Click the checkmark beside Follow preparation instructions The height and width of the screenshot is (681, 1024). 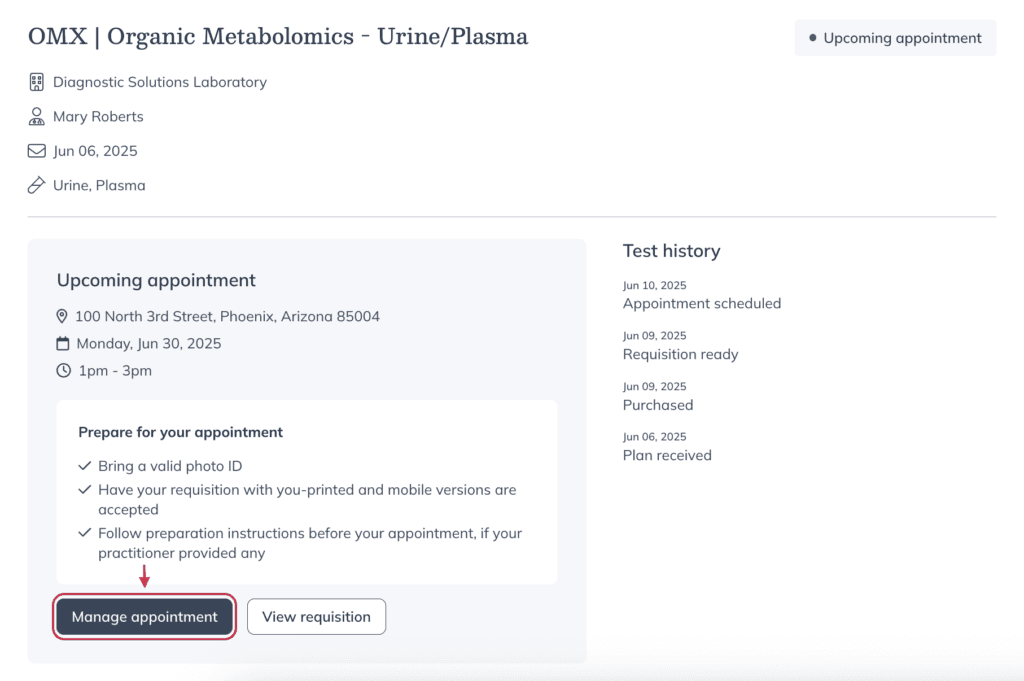click(84, 533)
